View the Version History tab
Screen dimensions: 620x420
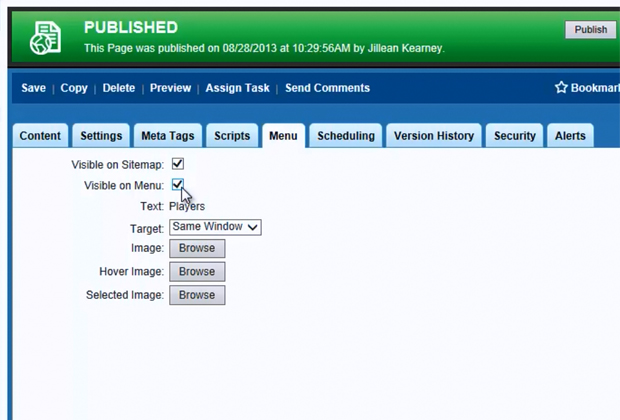[434, 136]
